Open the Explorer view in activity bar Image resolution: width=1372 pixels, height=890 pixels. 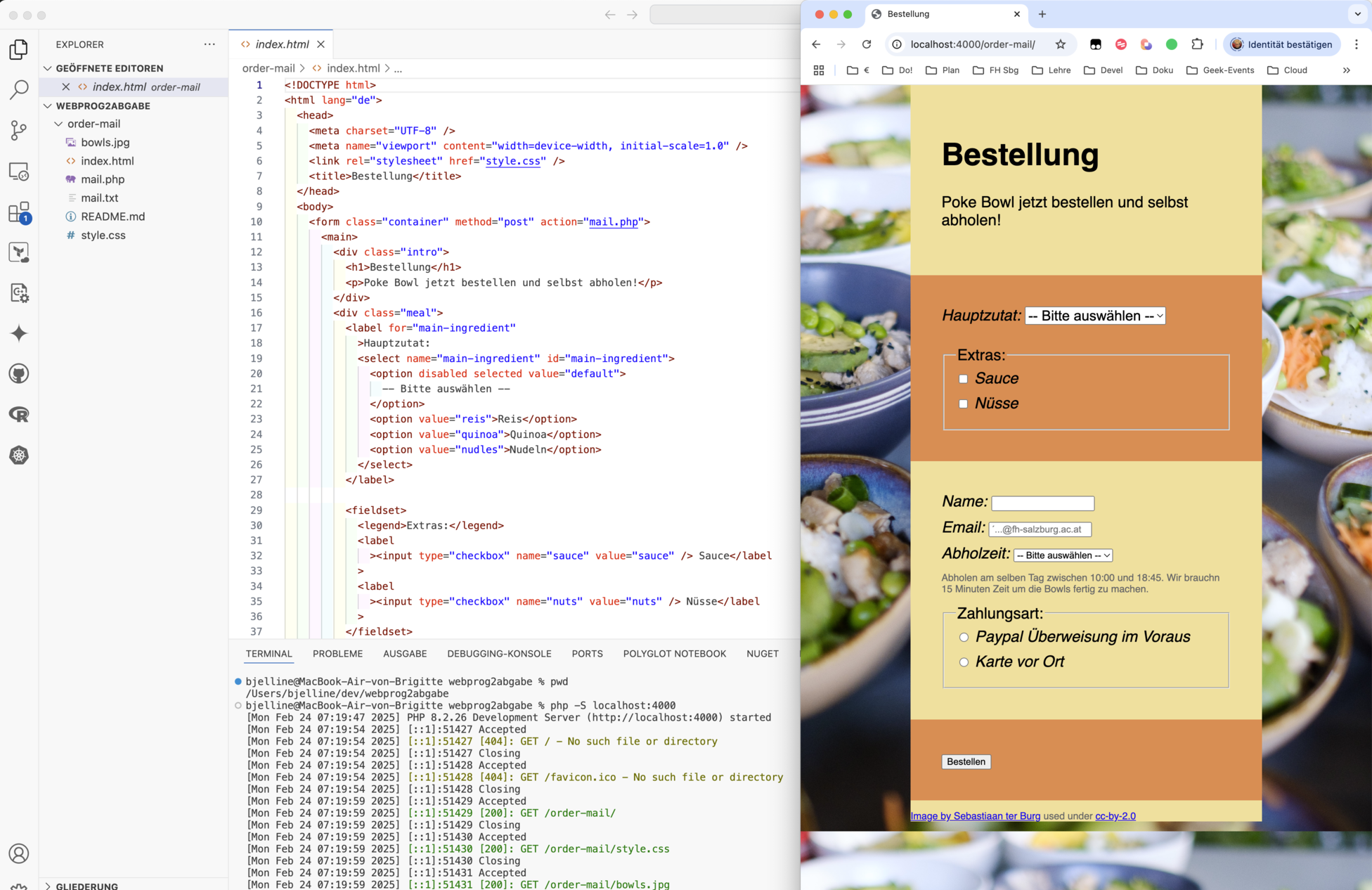pos(19,49)
